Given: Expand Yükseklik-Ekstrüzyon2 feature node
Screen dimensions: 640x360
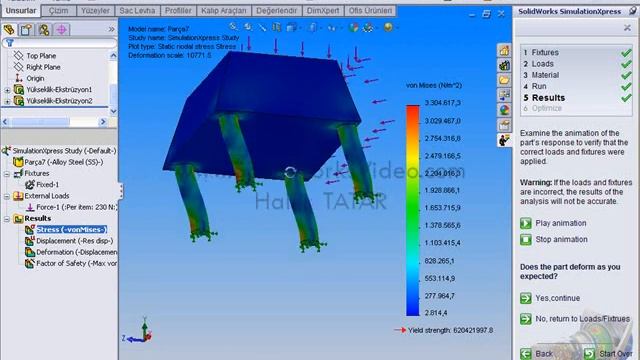Looking at the screenshot, I should tap(7, 101).
